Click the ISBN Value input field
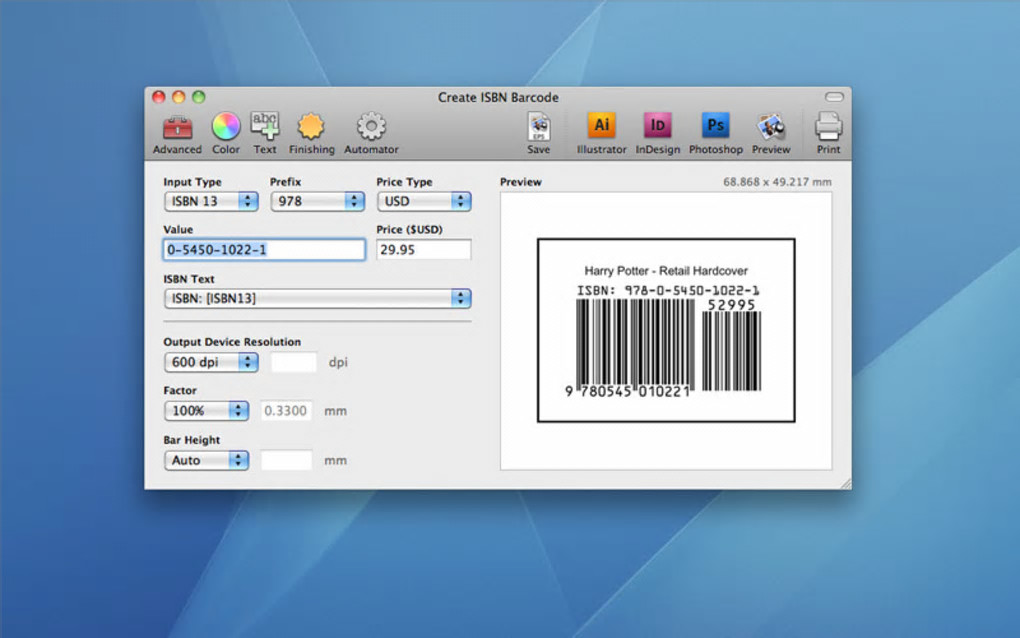The width and height of the screenshot is (1020, 638). click(264, 250)
